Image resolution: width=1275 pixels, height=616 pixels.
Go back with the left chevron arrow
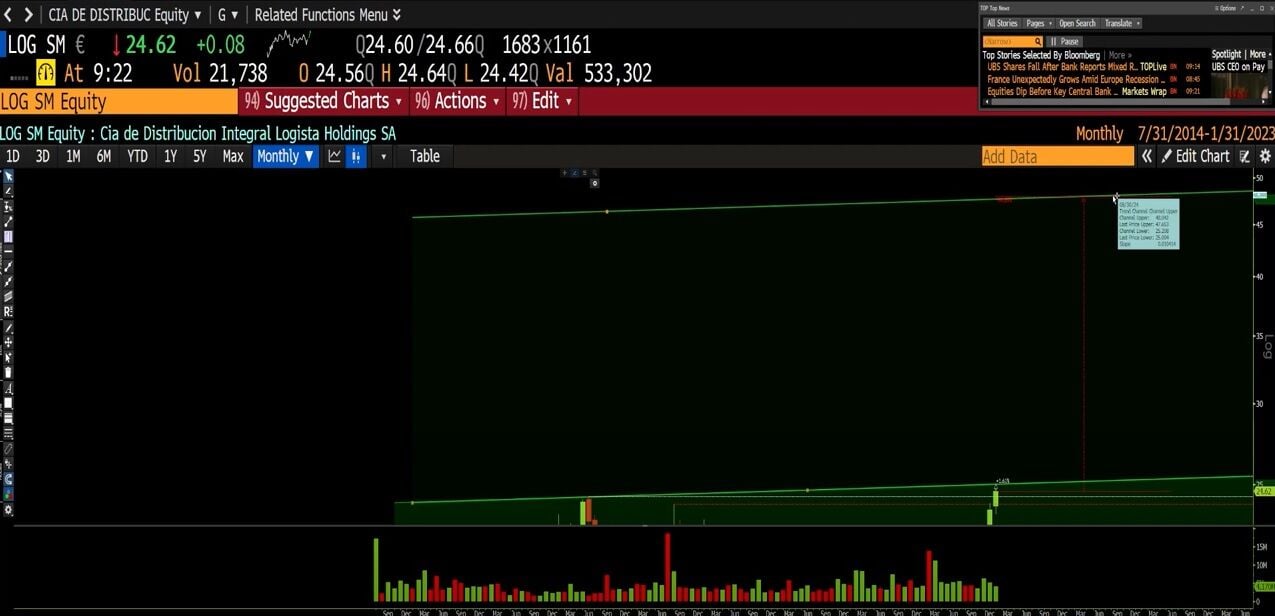pos(8,15)
